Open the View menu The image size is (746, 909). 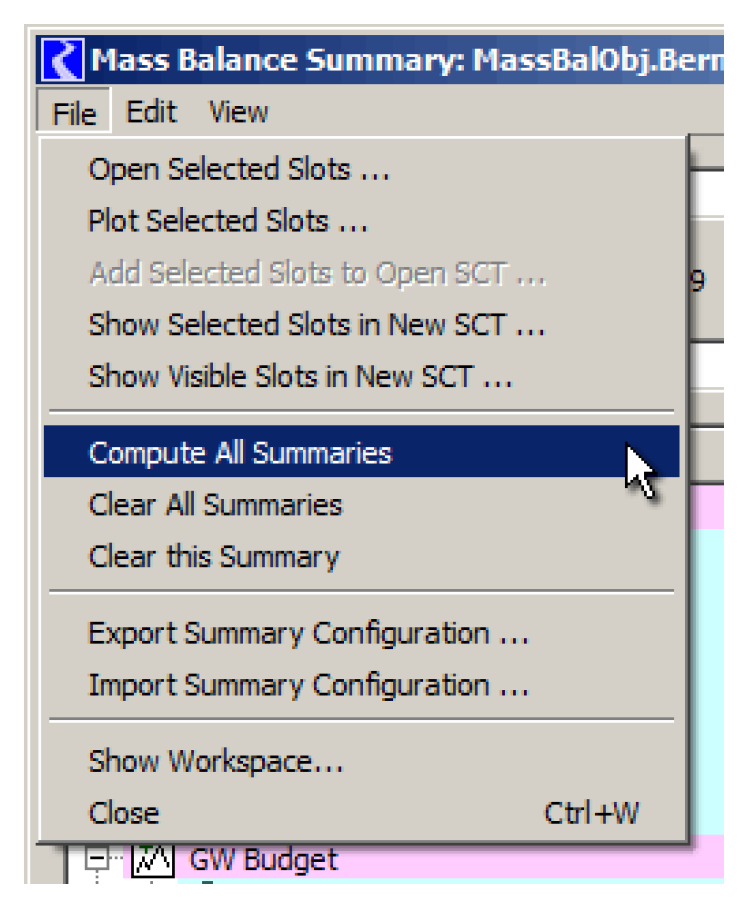tap(238, 112)
